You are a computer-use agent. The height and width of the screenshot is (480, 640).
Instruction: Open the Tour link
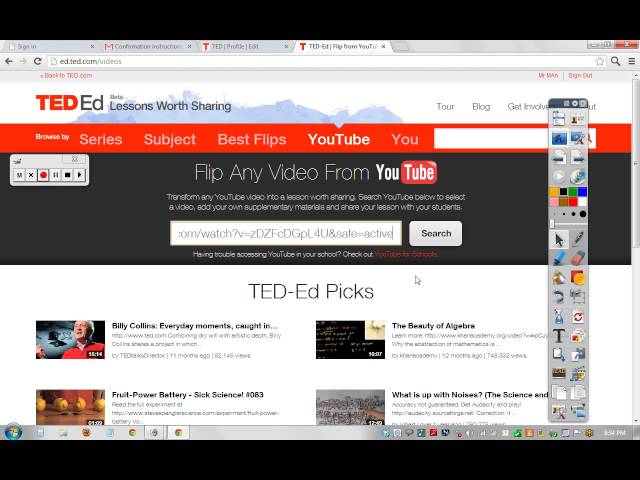(x=445, y=107)
